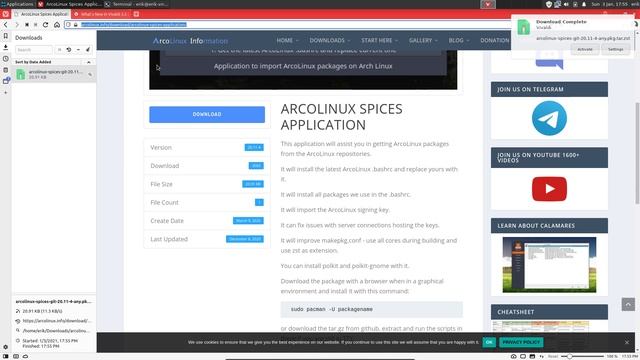The image size is (640, 360).
Task: Open the Vivaldi menu logo button
Action: point(5,14)
